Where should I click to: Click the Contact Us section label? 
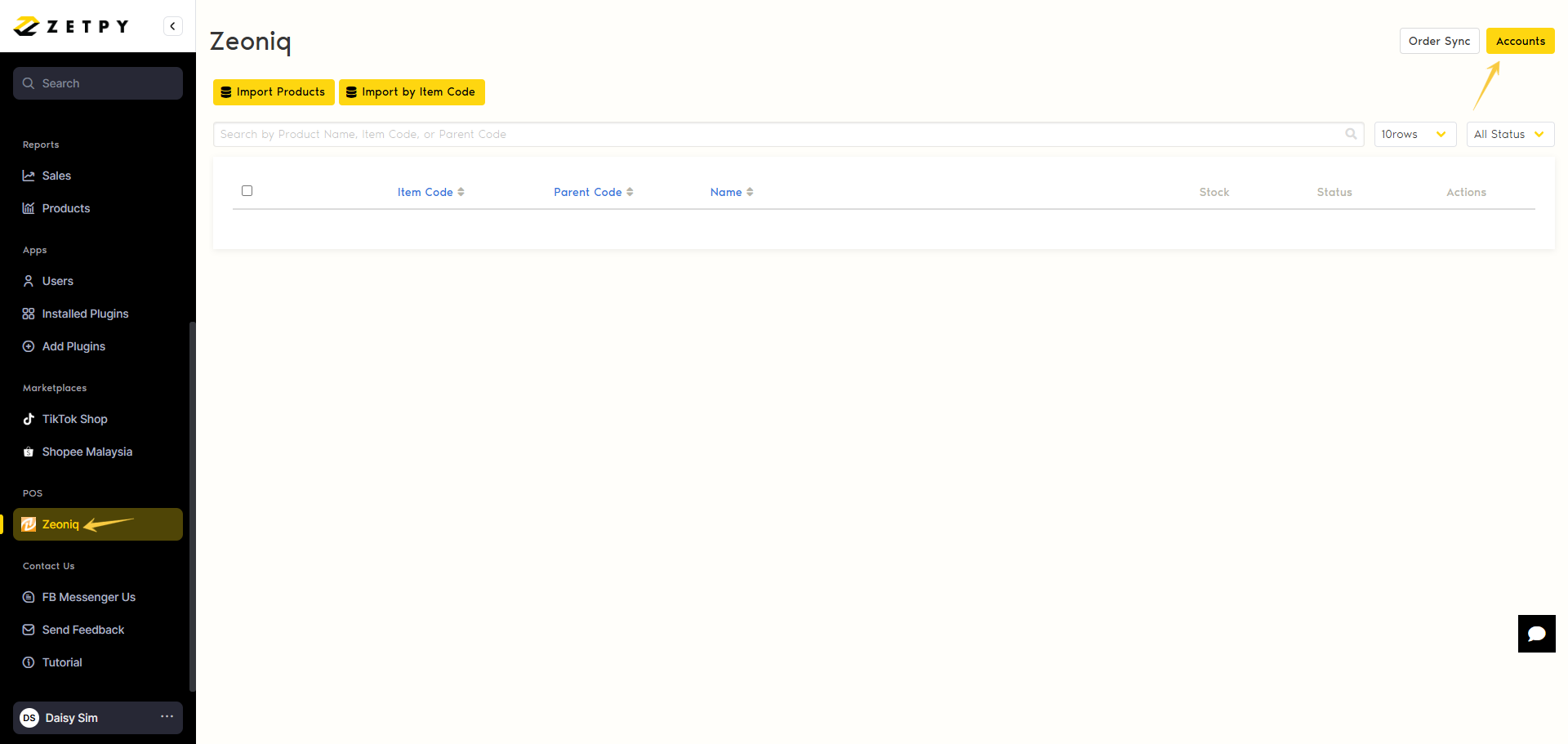pos(48,566)
